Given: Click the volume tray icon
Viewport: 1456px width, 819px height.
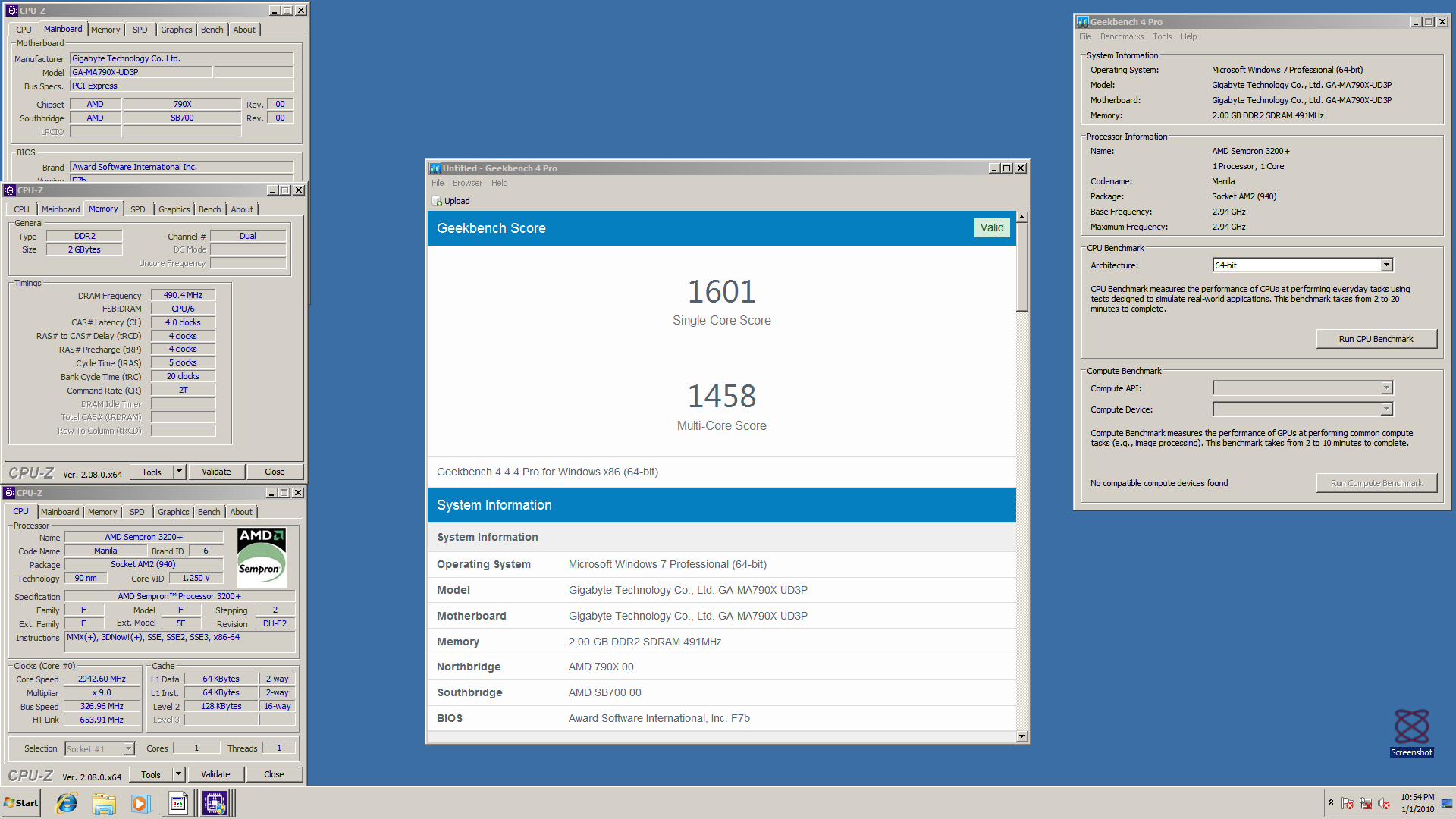Looking at the screenshot, I should point(1383,803).
